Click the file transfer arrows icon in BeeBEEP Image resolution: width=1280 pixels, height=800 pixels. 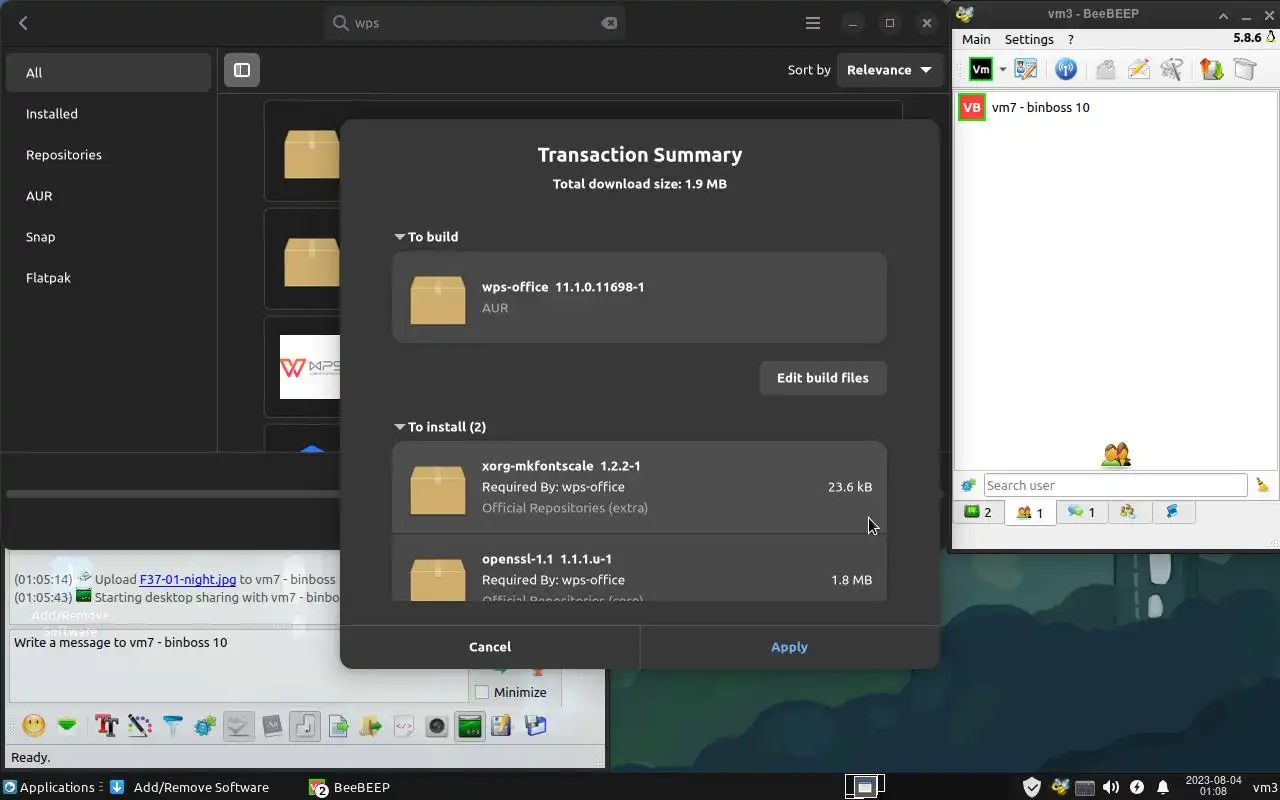tap(1211, 69)
